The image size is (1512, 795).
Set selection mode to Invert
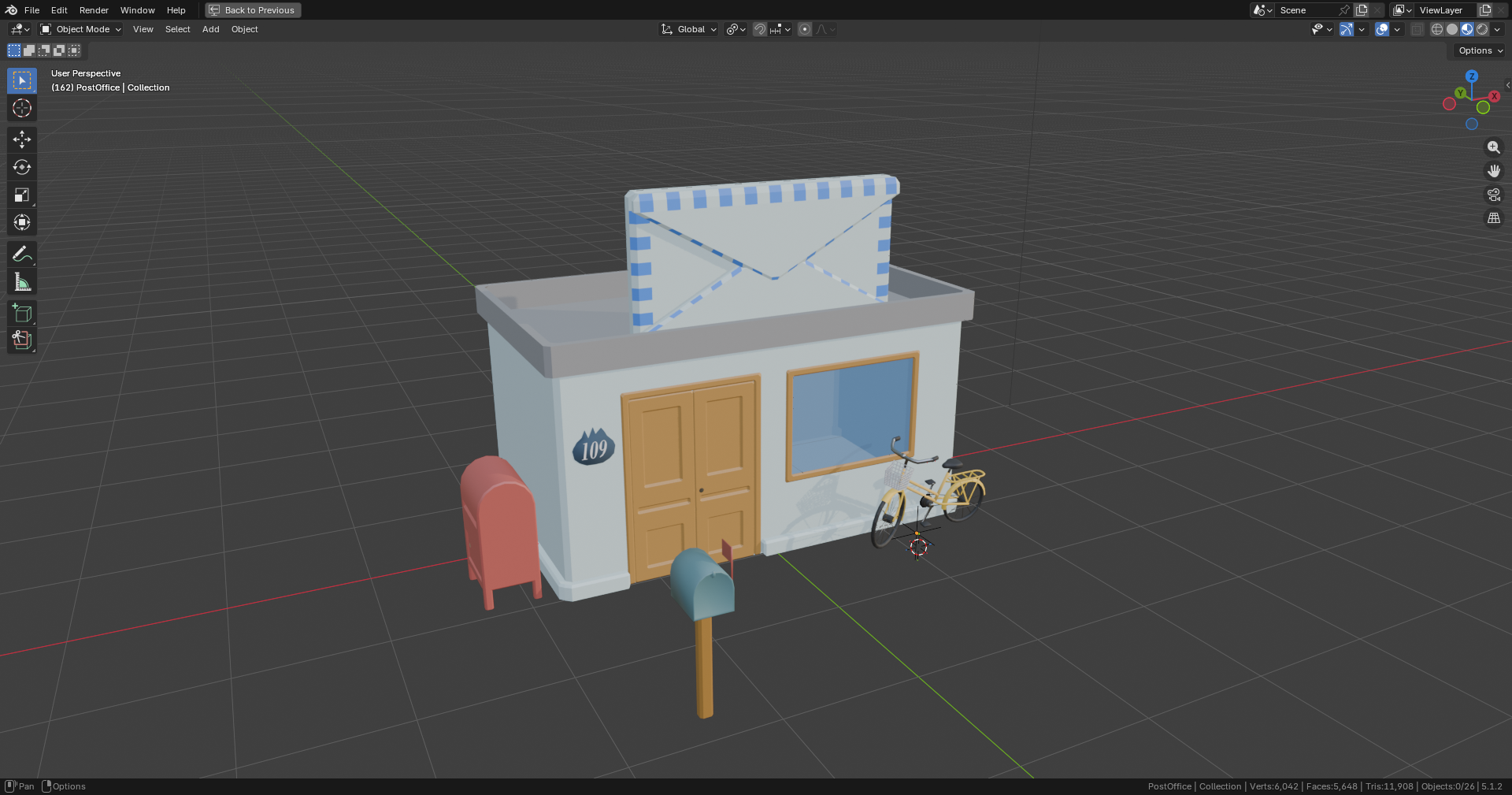pyautogui.click(x=59, y=50)
